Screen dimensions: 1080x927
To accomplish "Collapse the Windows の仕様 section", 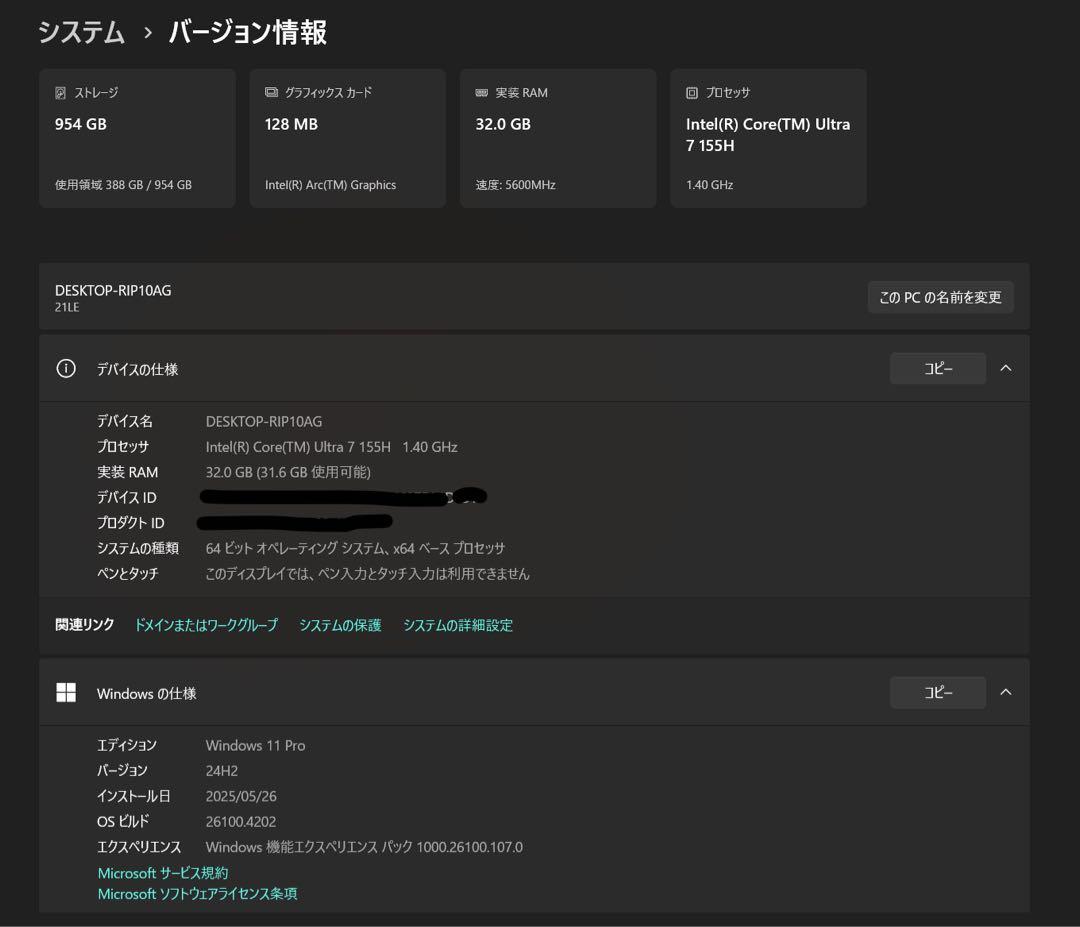I will coord(1006,692).
